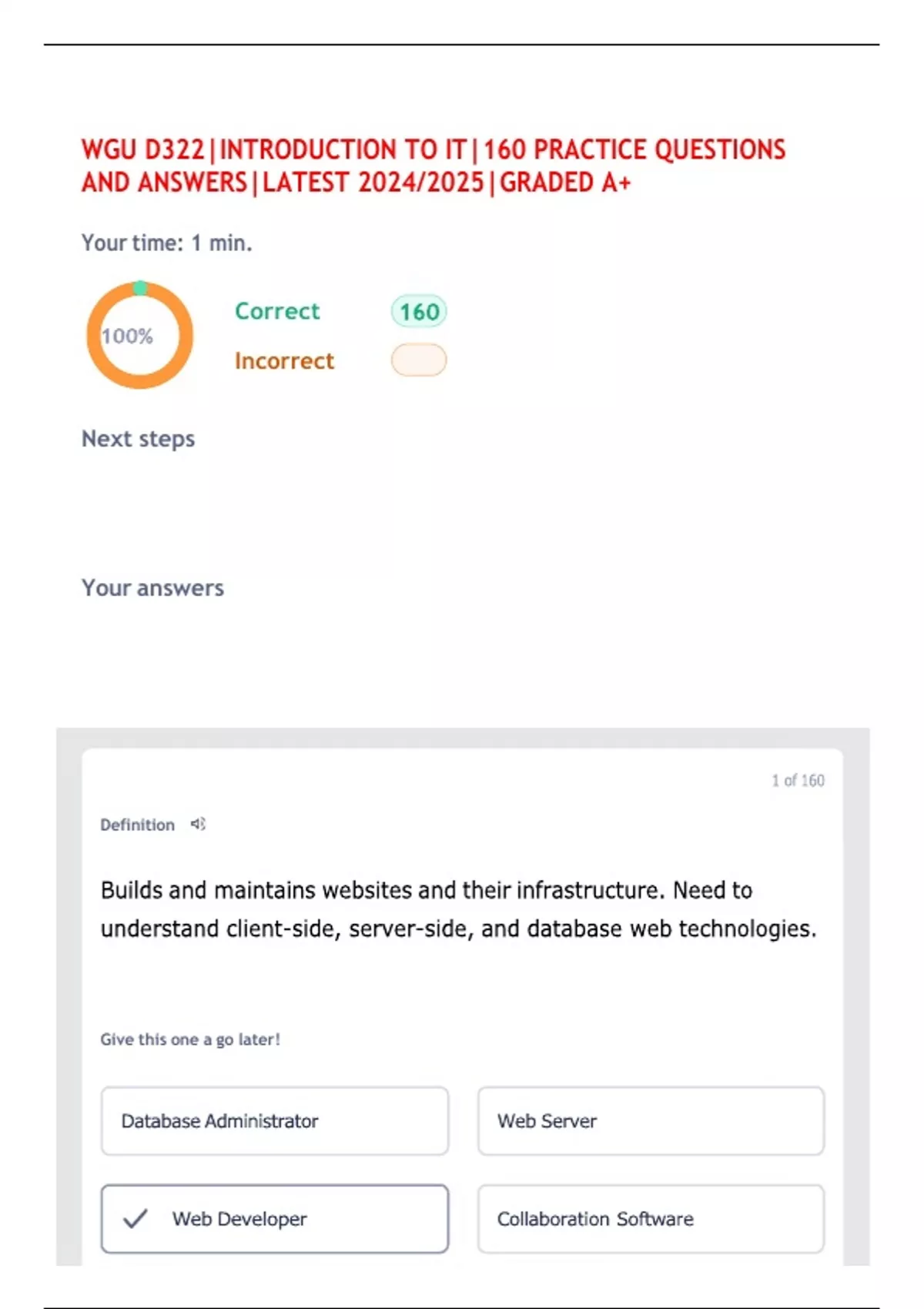Click the 'Builds and maintains websites' definition text
Screen dimensions: 924x1309
(x=458, y=909)
